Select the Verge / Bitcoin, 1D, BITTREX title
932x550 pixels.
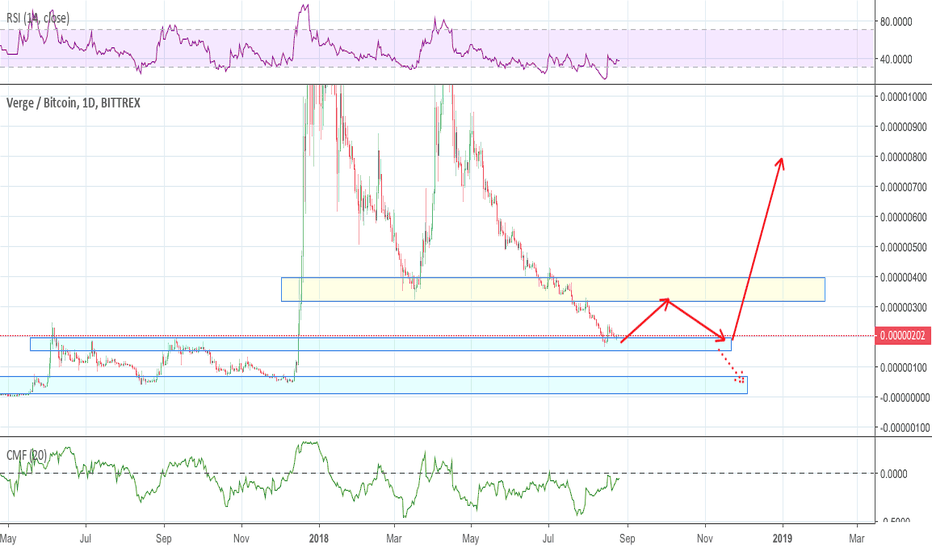point(73,103)
